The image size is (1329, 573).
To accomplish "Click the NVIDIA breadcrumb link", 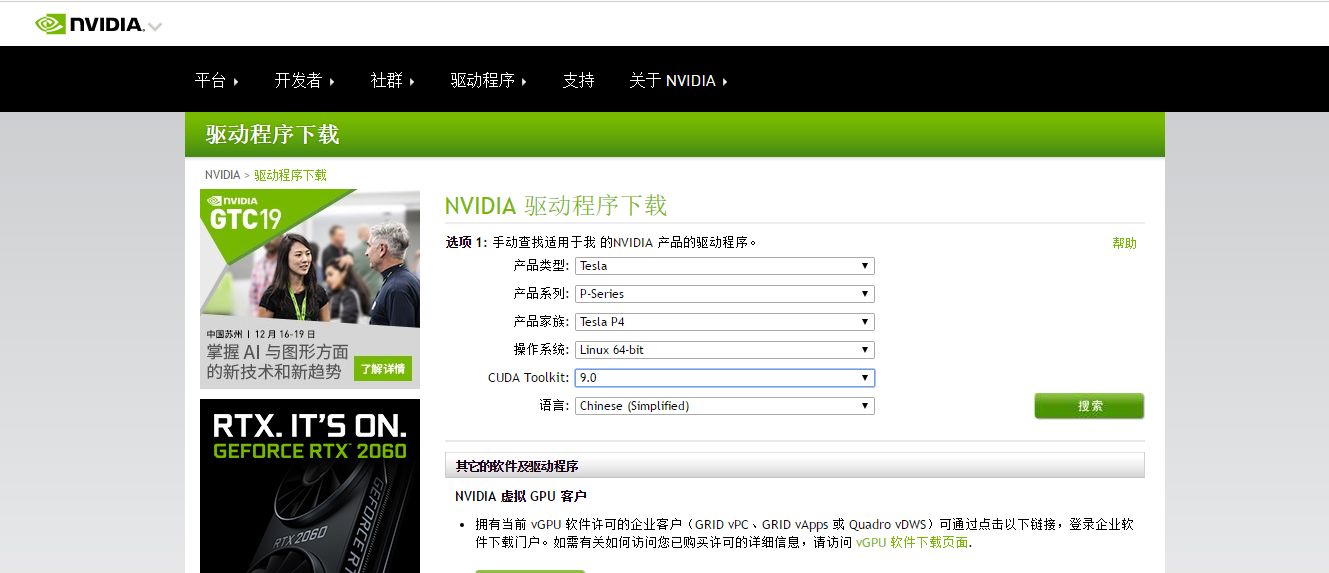I will [x=223, y=175].
